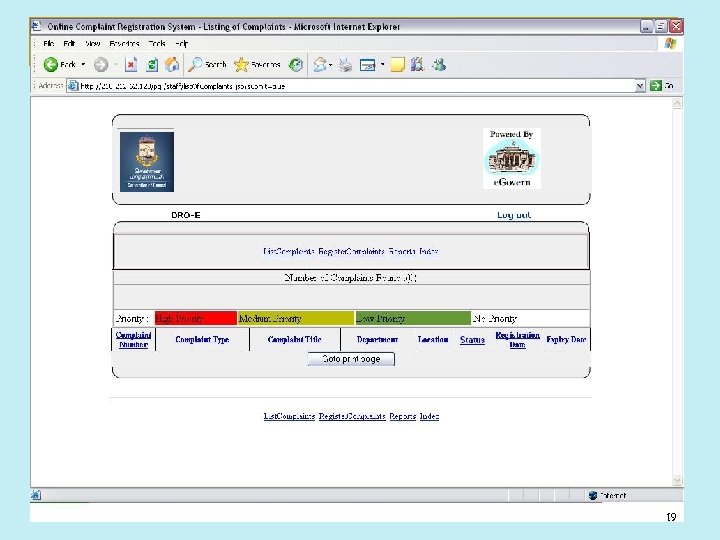
Task: Click the Complaint Type column header
Action: [x=202, y=340]
